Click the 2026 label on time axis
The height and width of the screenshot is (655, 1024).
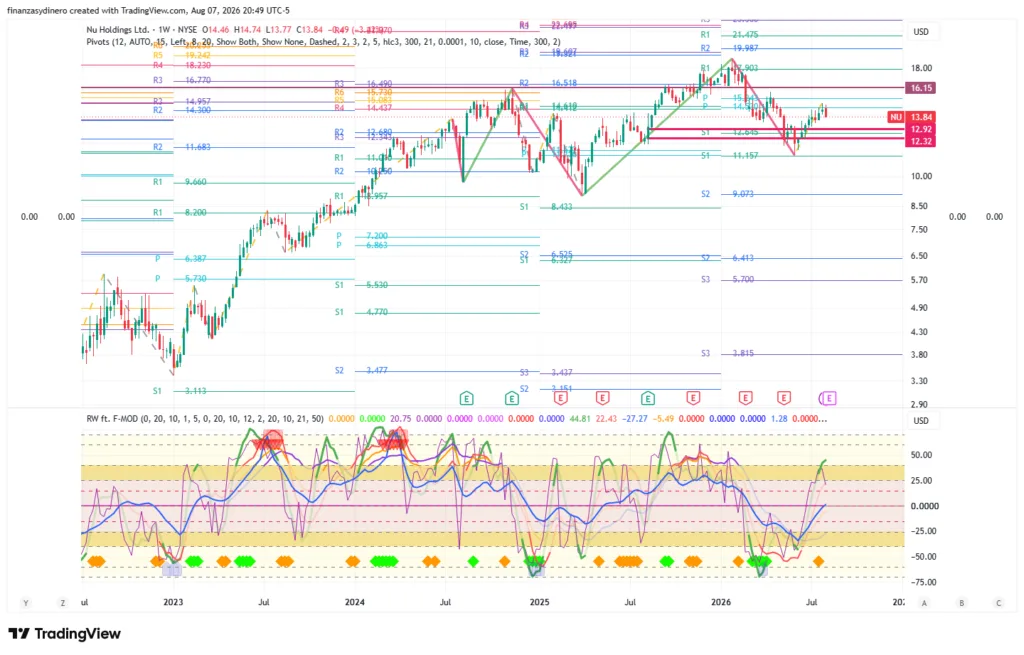coord(721,602)
